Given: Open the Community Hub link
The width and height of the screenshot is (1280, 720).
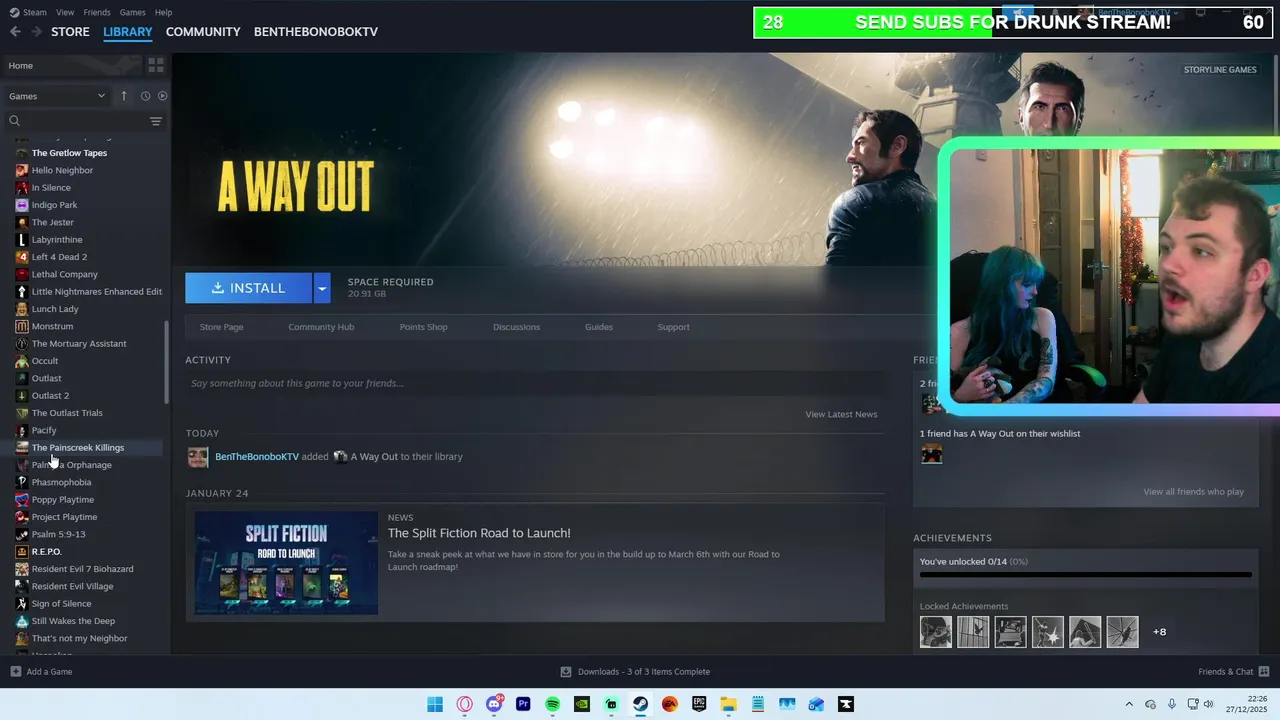Looking at the screenshot, I should [321, 327].
